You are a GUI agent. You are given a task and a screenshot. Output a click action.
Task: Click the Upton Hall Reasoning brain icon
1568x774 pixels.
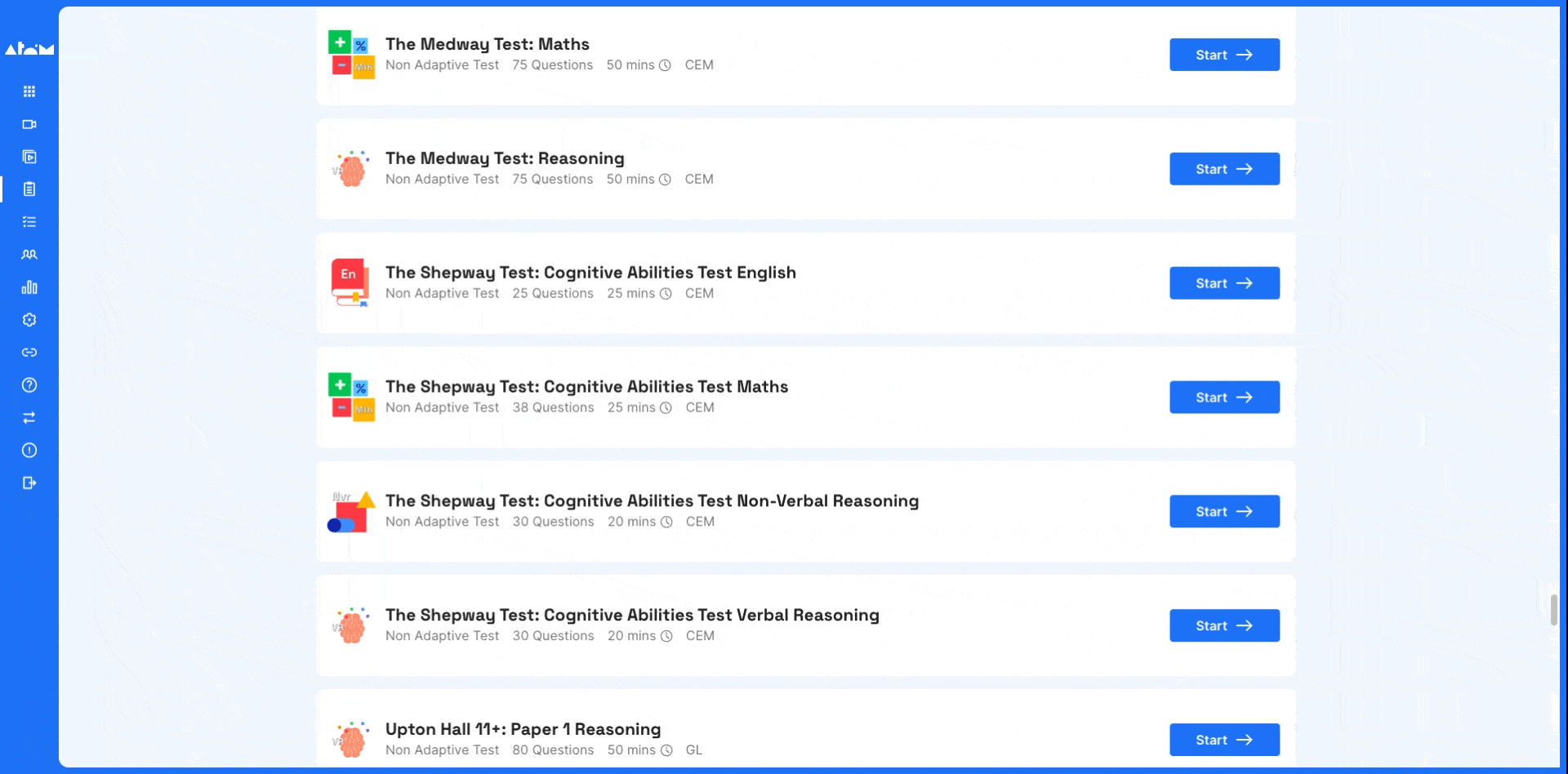[x=351, y=740]
